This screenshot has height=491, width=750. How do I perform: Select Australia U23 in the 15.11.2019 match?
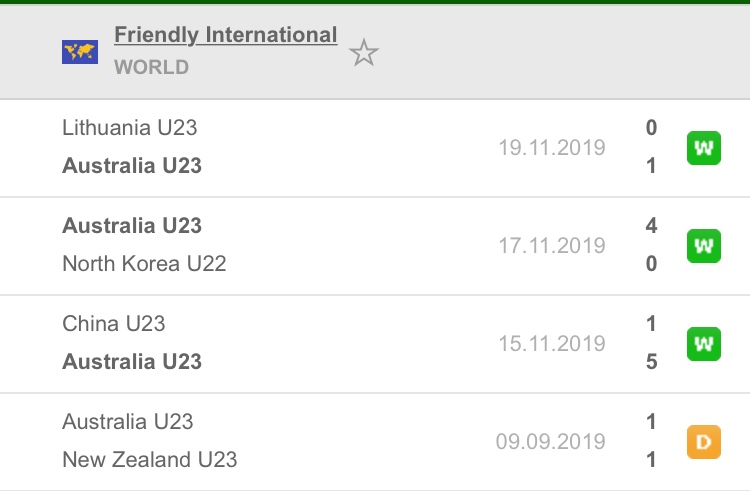point(132,361)
